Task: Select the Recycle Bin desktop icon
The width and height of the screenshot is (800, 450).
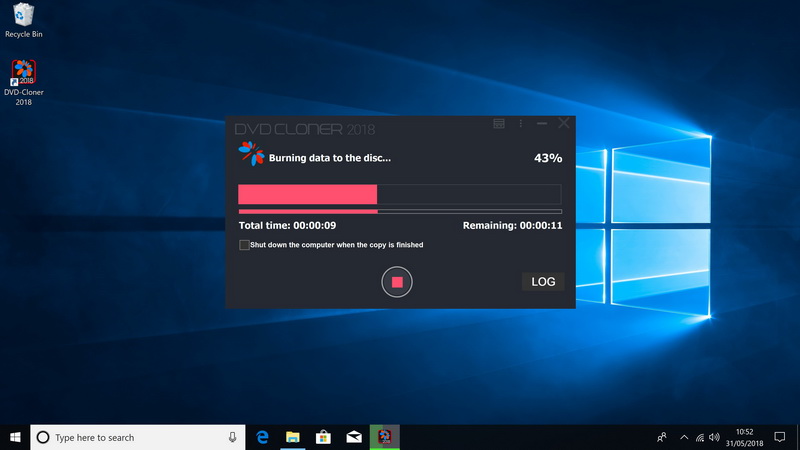Action: (x=23, y=20)
